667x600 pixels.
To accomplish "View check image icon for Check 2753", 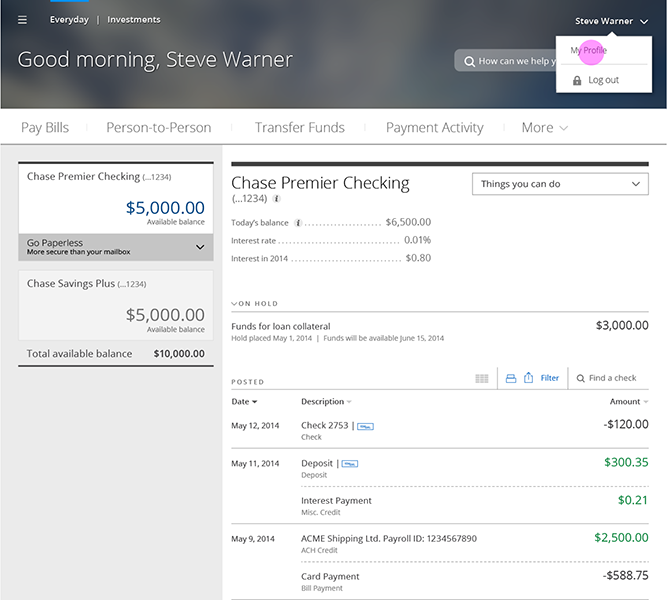I will coord(365,426).
